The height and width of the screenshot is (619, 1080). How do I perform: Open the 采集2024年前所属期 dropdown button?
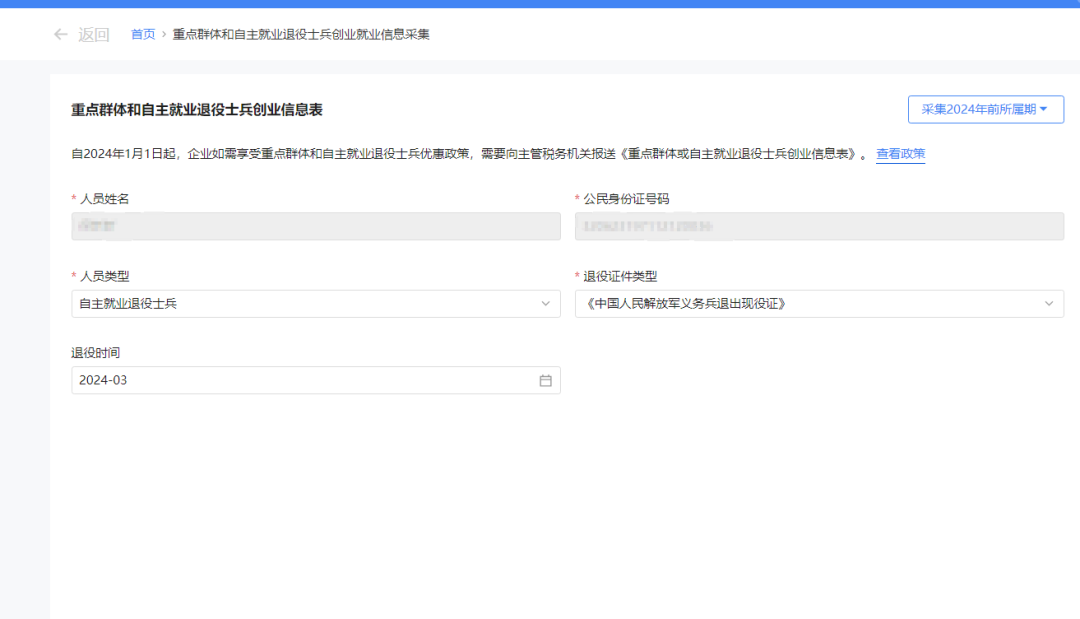(x=986, y=109)
